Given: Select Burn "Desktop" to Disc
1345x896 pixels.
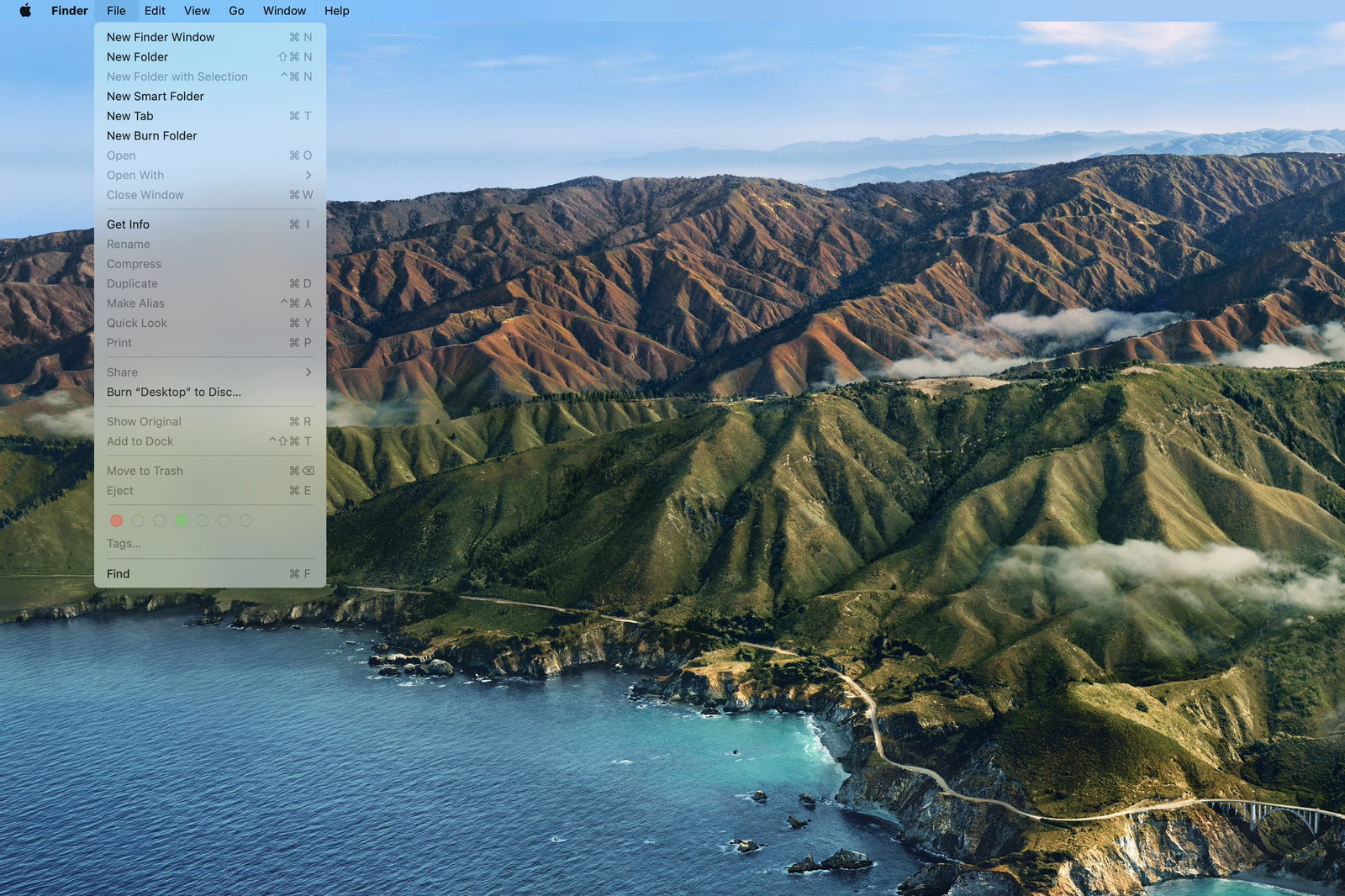Looking at the screenshot, I should click(x=173, y=392).
